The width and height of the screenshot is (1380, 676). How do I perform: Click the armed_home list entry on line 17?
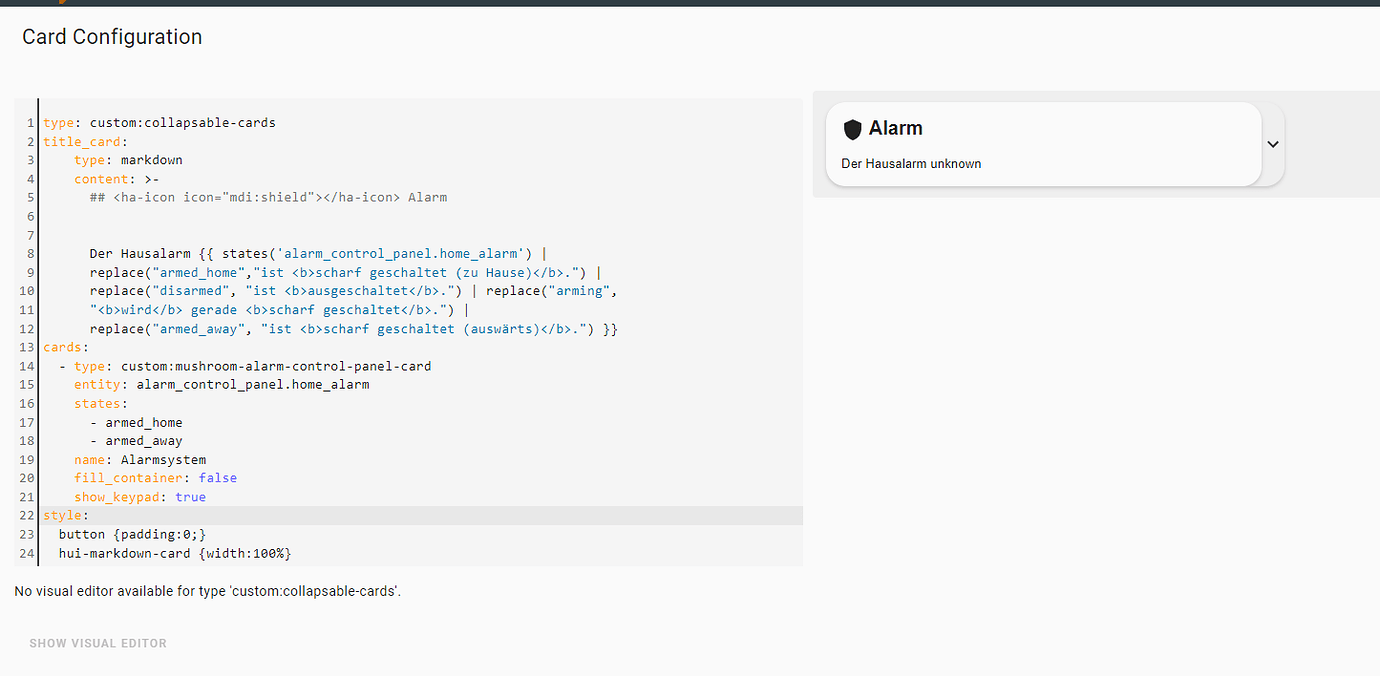(142, 422)
